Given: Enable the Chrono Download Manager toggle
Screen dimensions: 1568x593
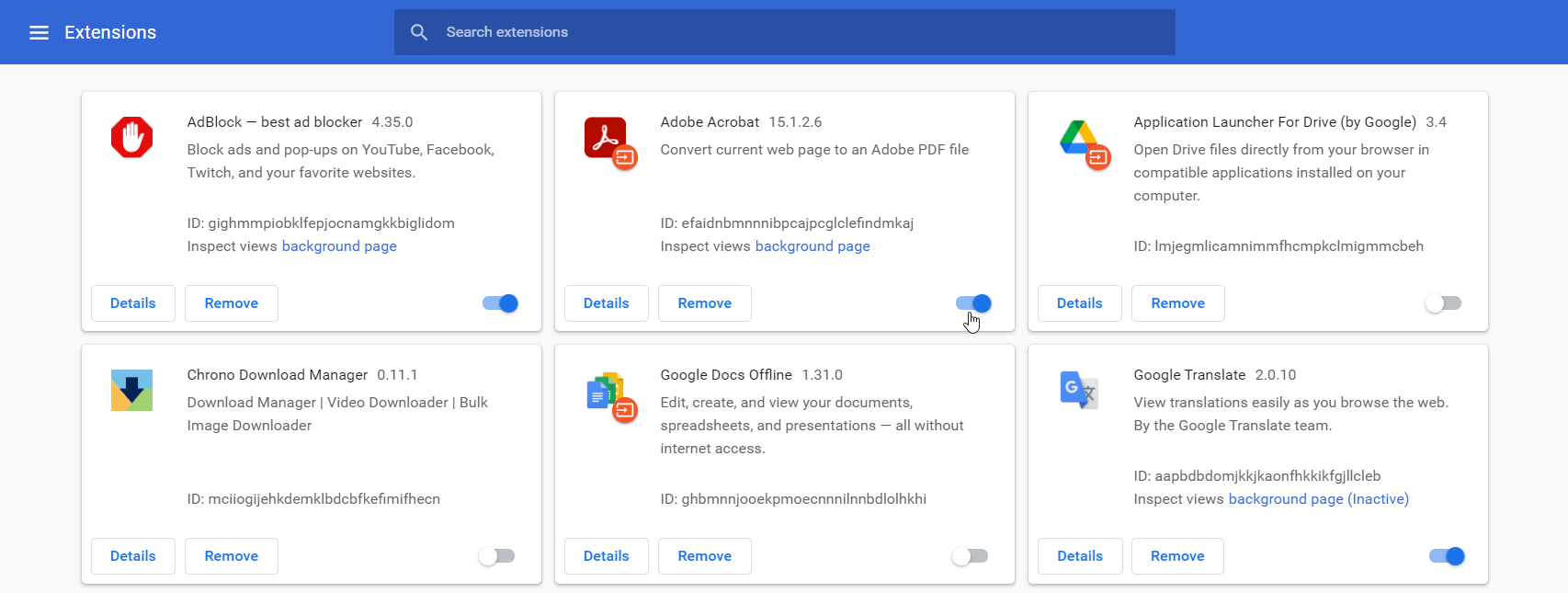Looking at the screenshot, I should click(x=496, y=556).
